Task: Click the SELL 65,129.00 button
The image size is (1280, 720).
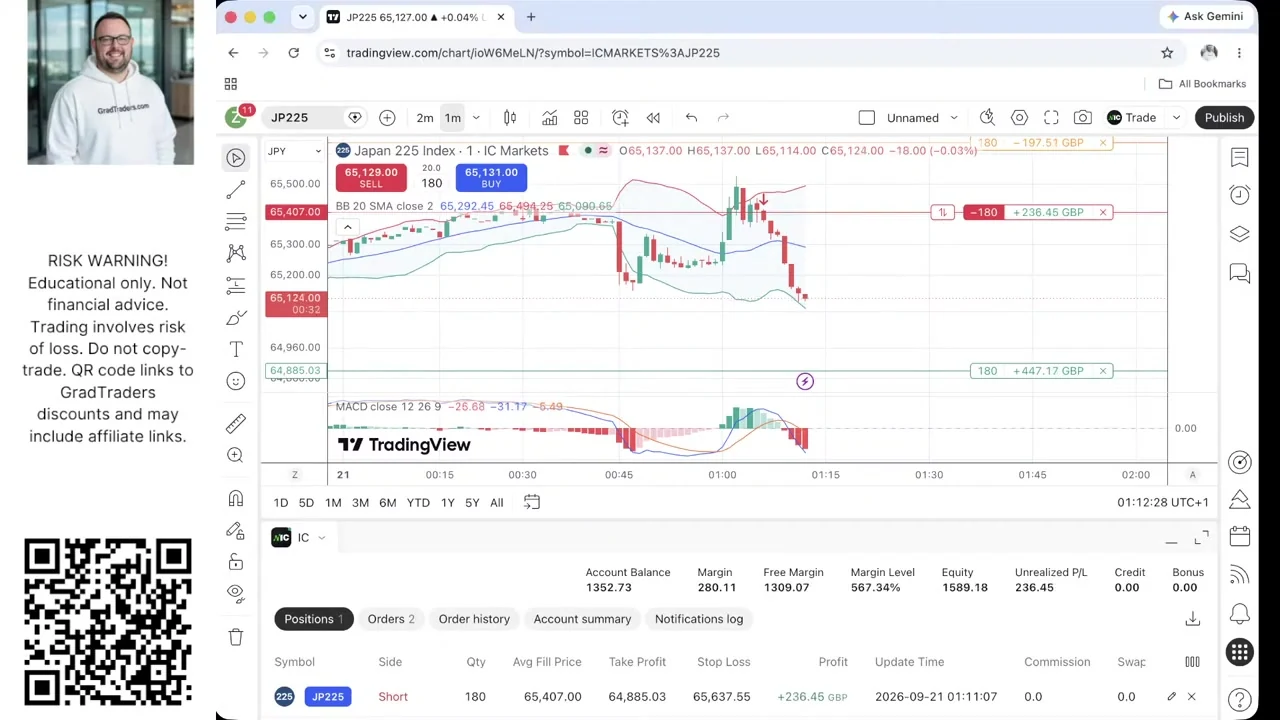Action: [x=371, y=177]
